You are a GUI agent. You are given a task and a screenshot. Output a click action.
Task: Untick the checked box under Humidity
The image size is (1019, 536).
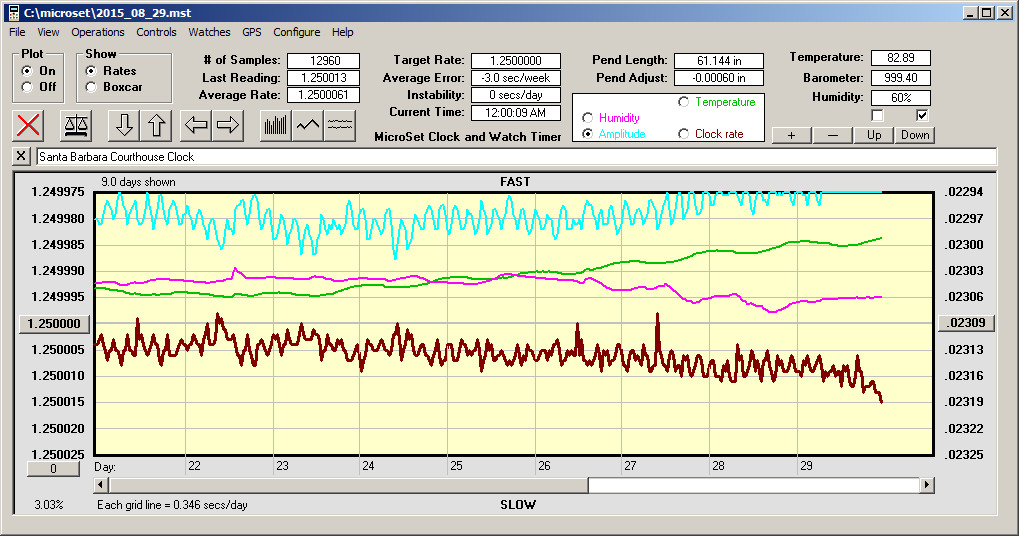point(922,116)
